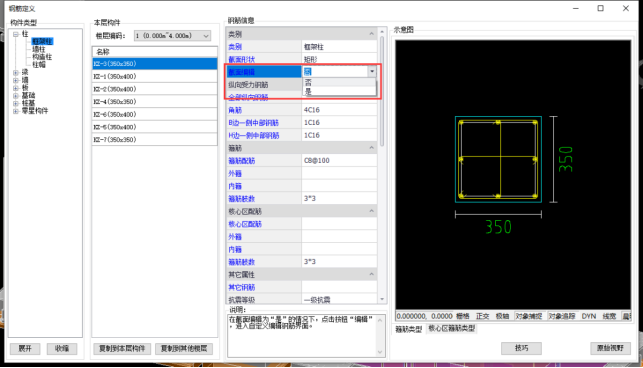The width and height of the screenshot is (643, 368).
Task: Collapse the 核心区配筋 property section
Action: click(372, 211)
